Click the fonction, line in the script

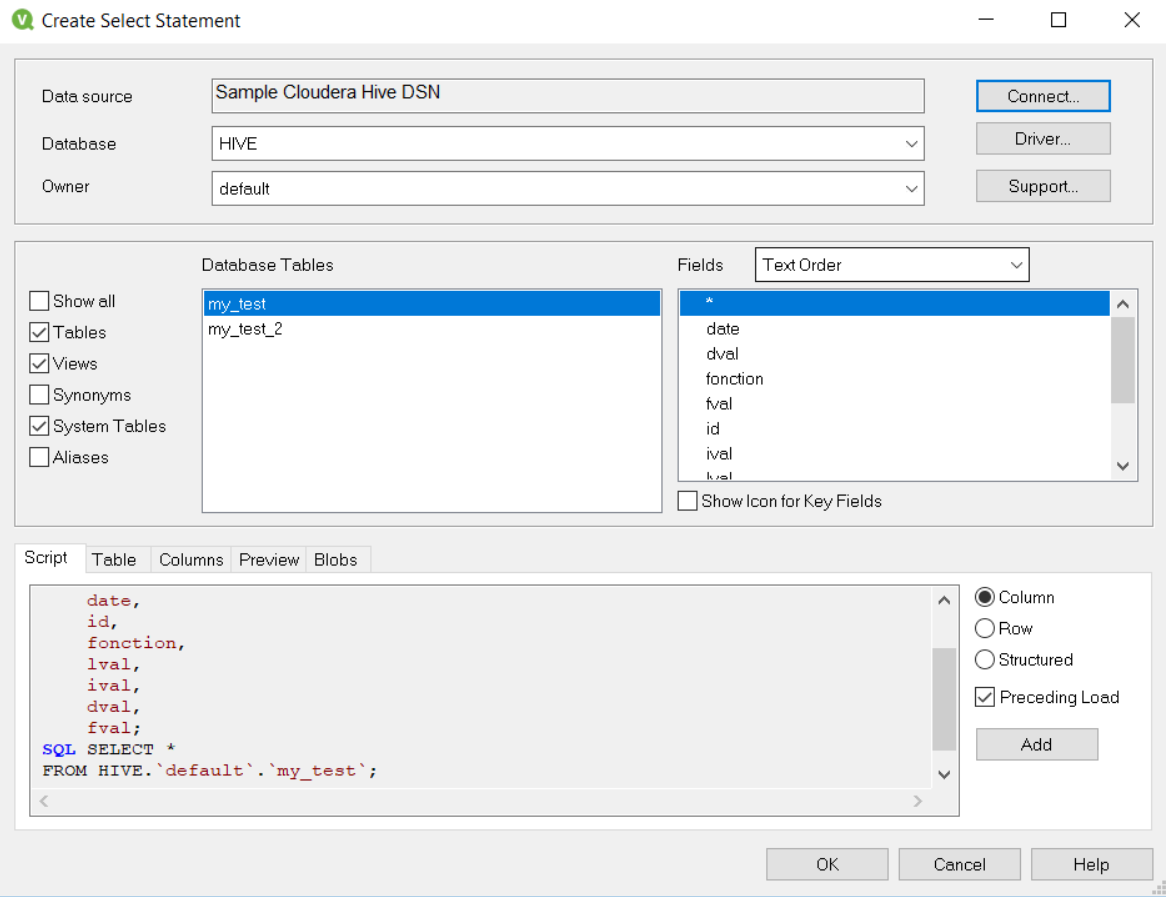[x=135, y=643]
